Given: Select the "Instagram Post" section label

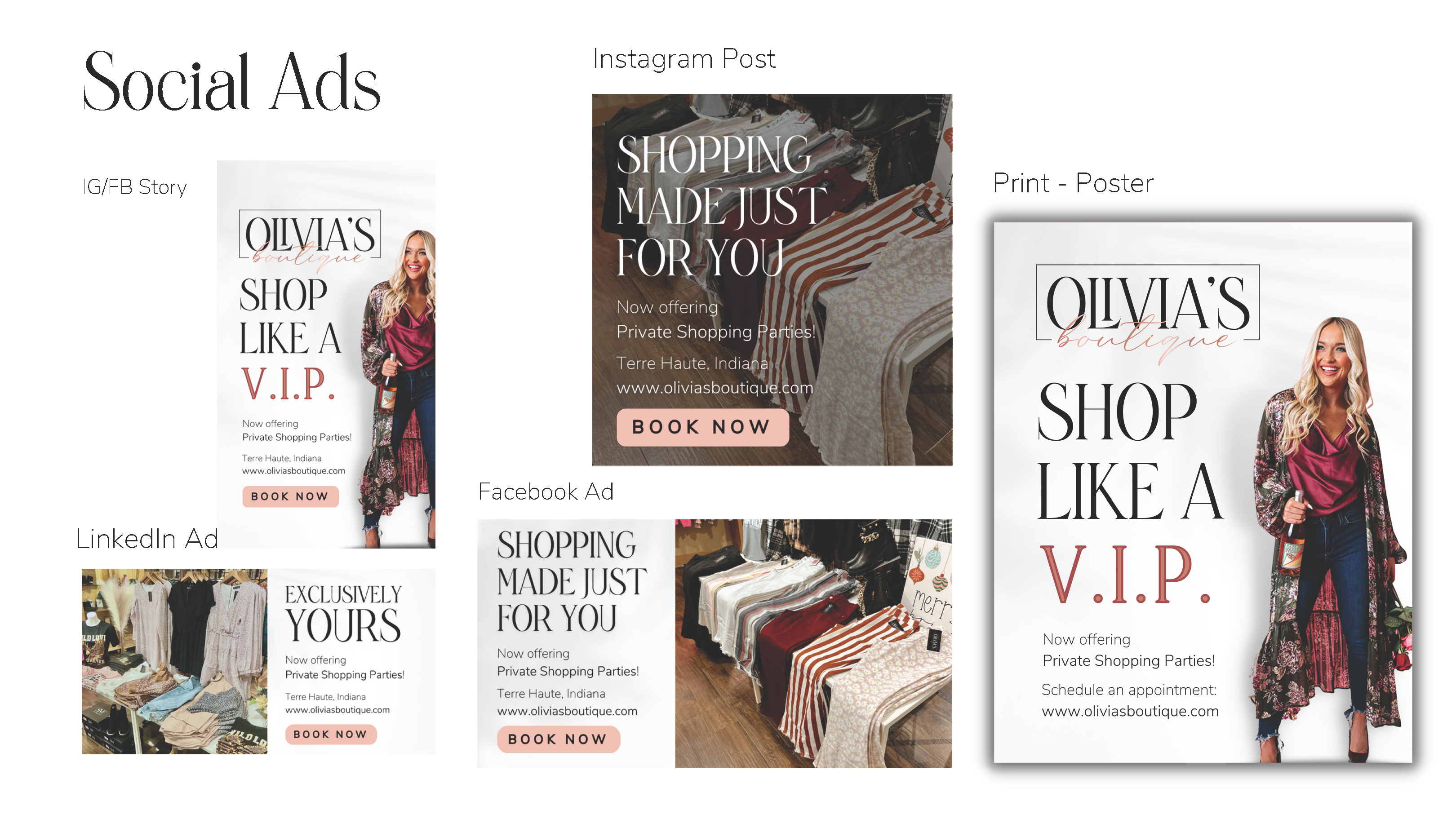Looking at the screenshot, I should [684, 59].
